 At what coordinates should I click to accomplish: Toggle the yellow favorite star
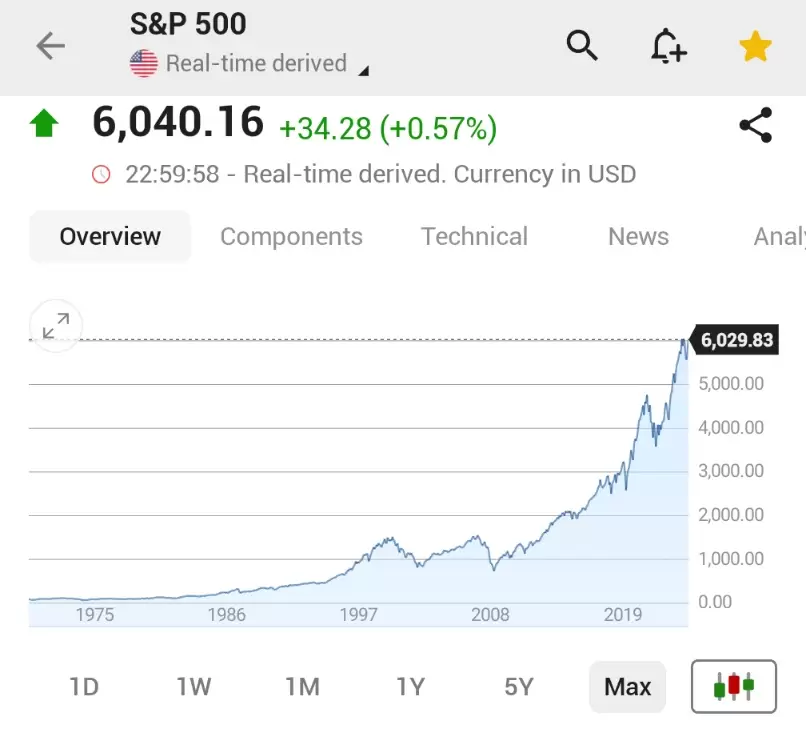tap(755, 46)
